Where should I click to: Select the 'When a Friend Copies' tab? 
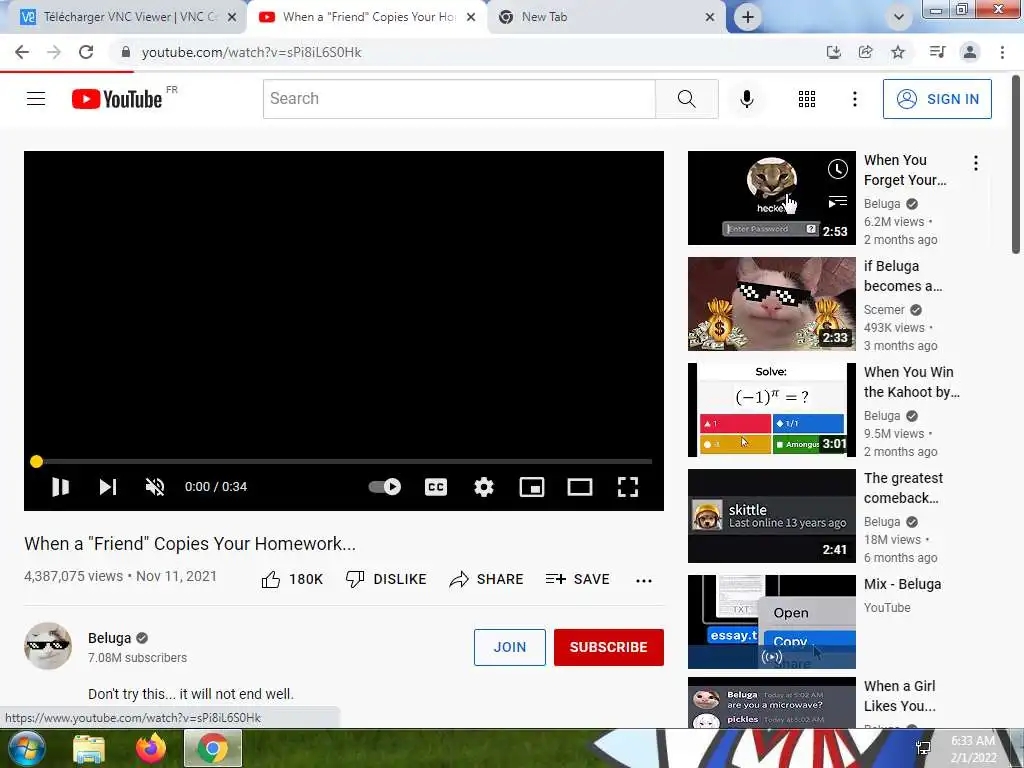[368, 17]
